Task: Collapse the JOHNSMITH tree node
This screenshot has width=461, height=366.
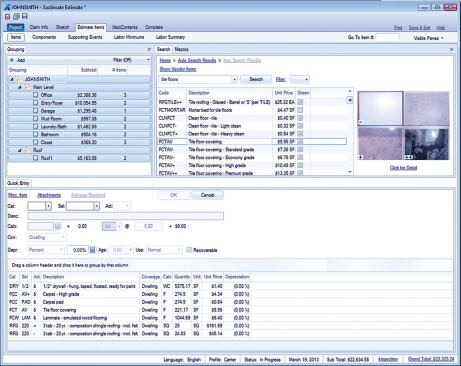Action: 12,79
